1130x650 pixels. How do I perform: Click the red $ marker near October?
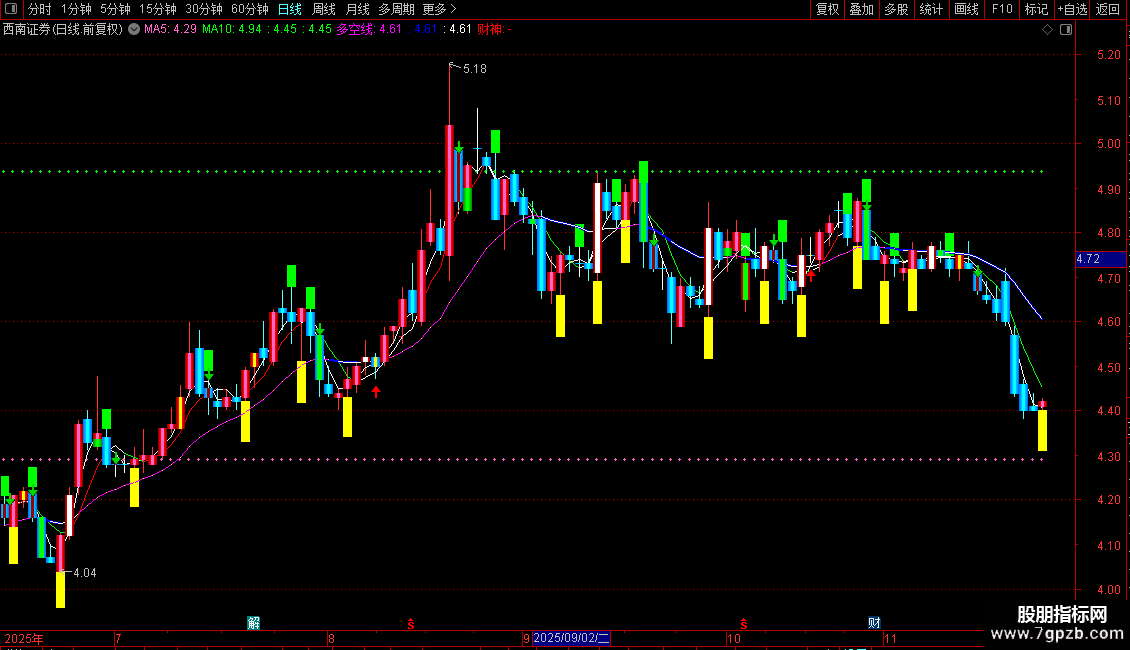(744, 624)
